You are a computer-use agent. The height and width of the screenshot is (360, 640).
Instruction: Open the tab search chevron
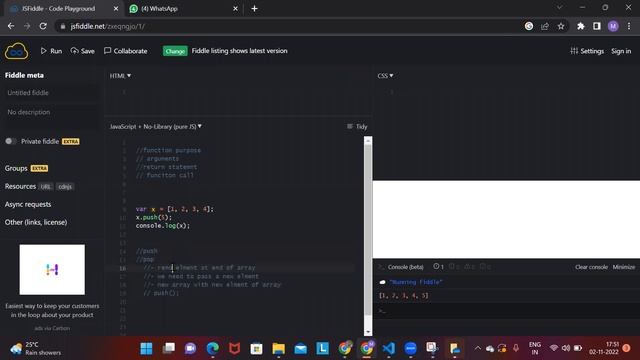(x=559, y=7)
